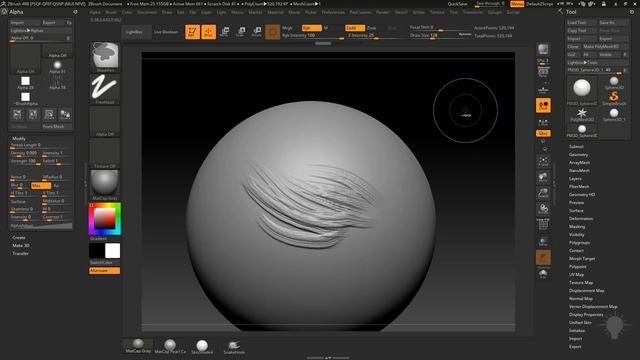Open the Texture Off slot
Image resolution: width=640 pixels, height=360 pixels.
click(105, 153)
